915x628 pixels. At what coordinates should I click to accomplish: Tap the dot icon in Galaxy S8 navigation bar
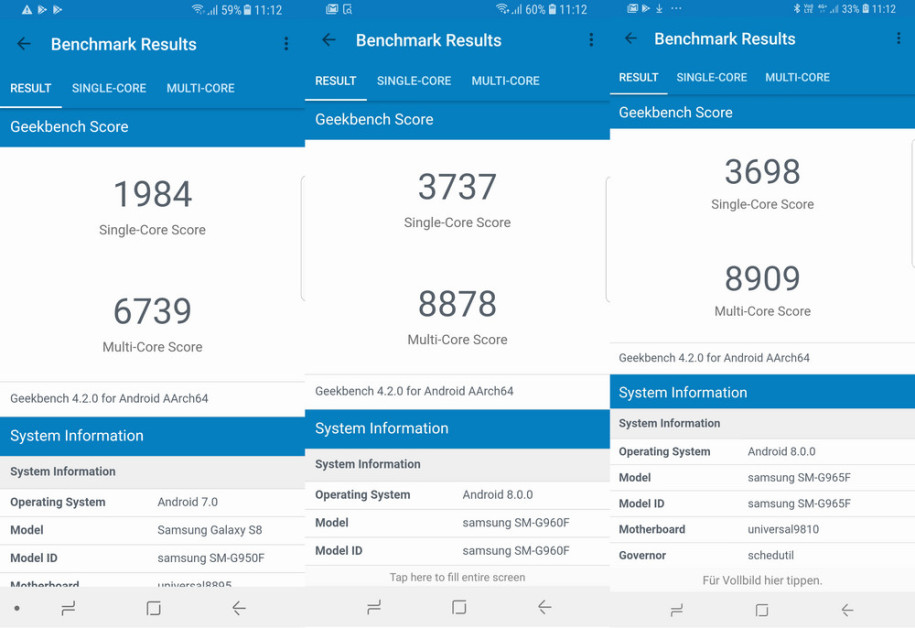click(17, 608)
